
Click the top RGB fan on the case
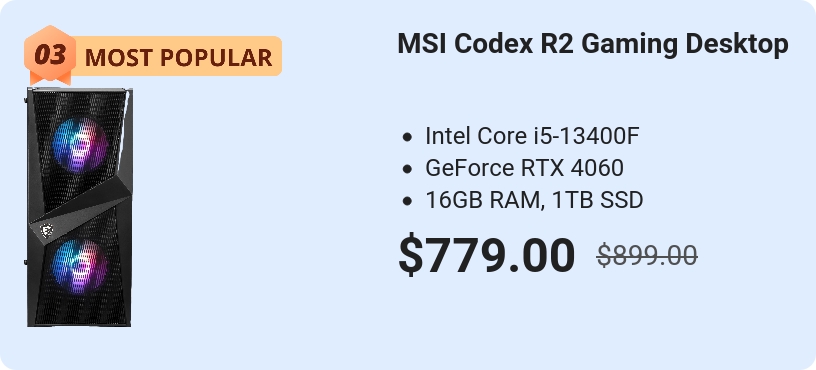point(80,144)
